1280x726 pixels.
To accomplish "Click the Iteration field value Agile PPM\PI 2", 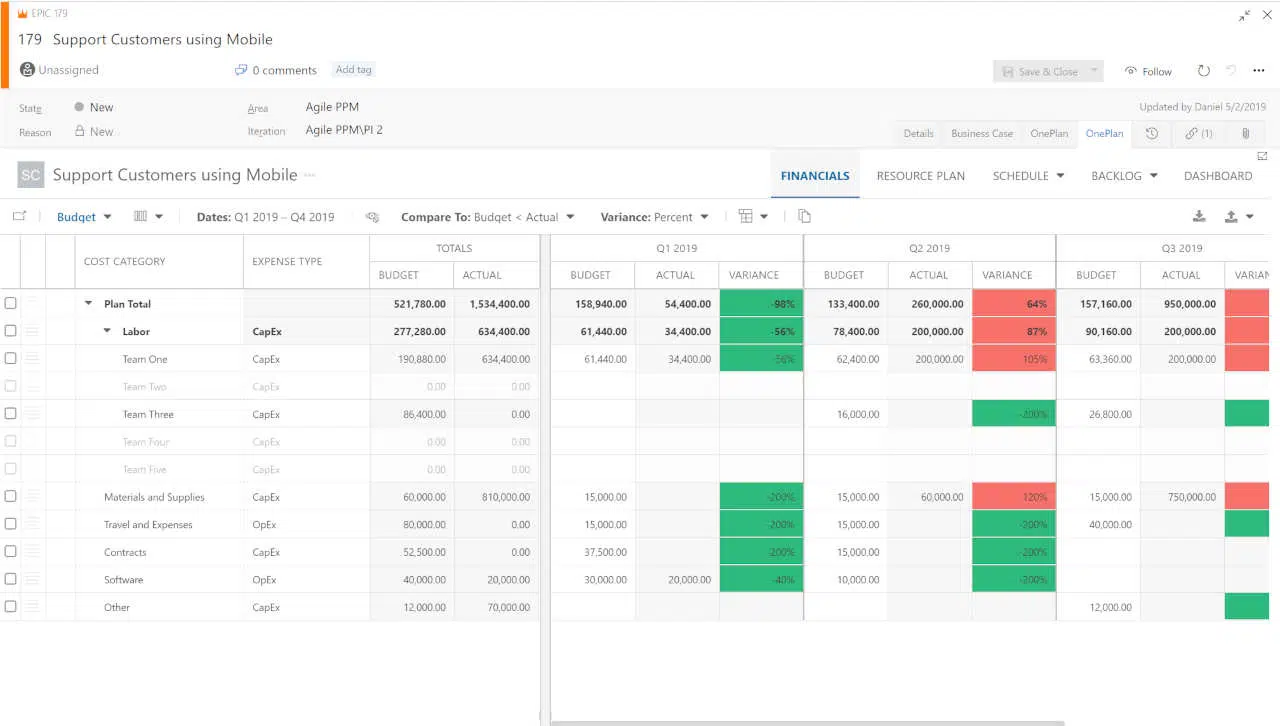I will 344,130.
